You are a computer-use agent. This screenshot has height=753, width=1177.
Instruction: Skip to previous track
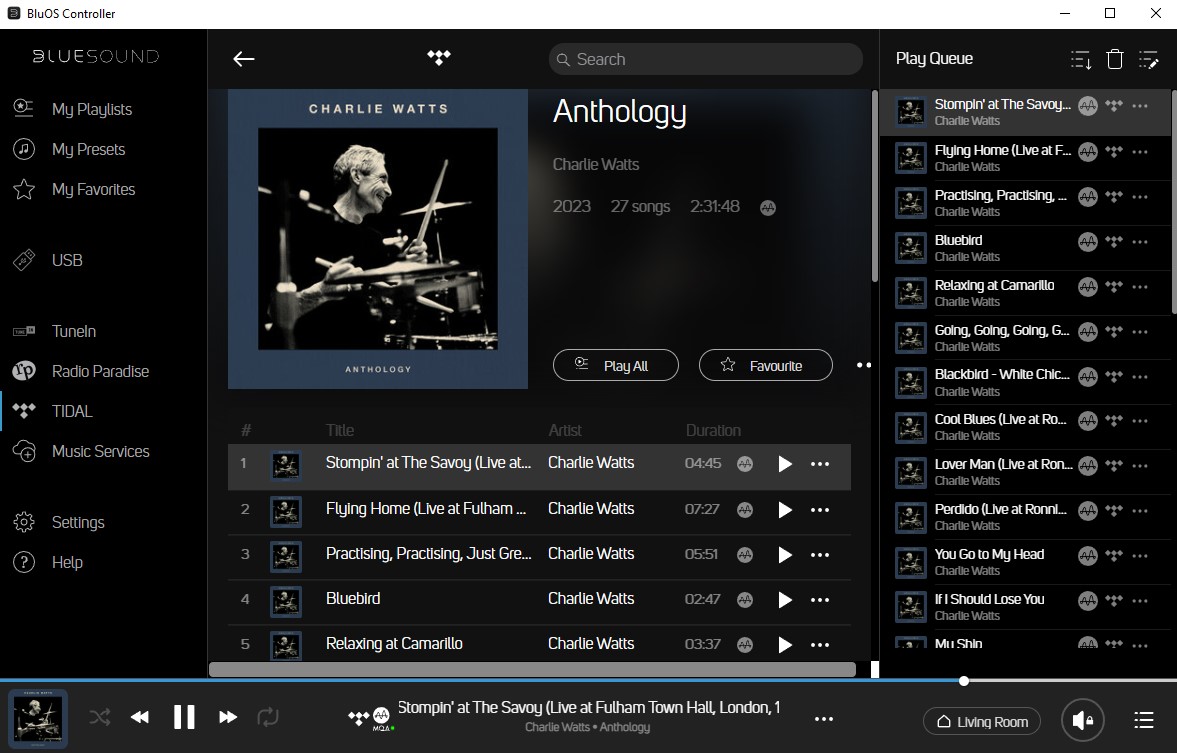point(140,717)
